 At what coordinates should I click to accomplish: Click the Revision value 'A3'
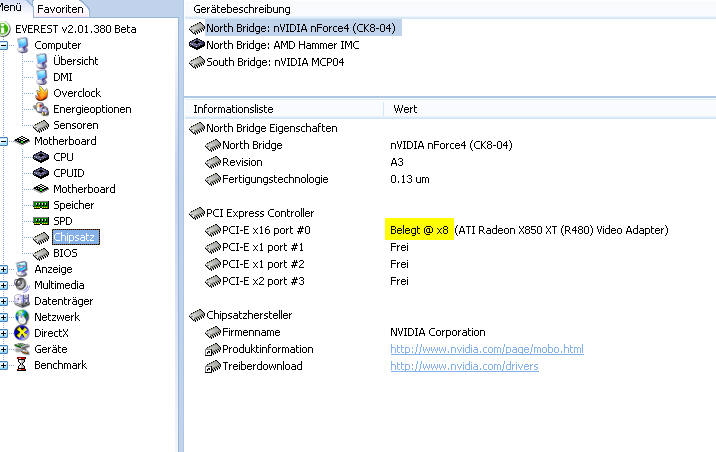(x=397, y=162)
